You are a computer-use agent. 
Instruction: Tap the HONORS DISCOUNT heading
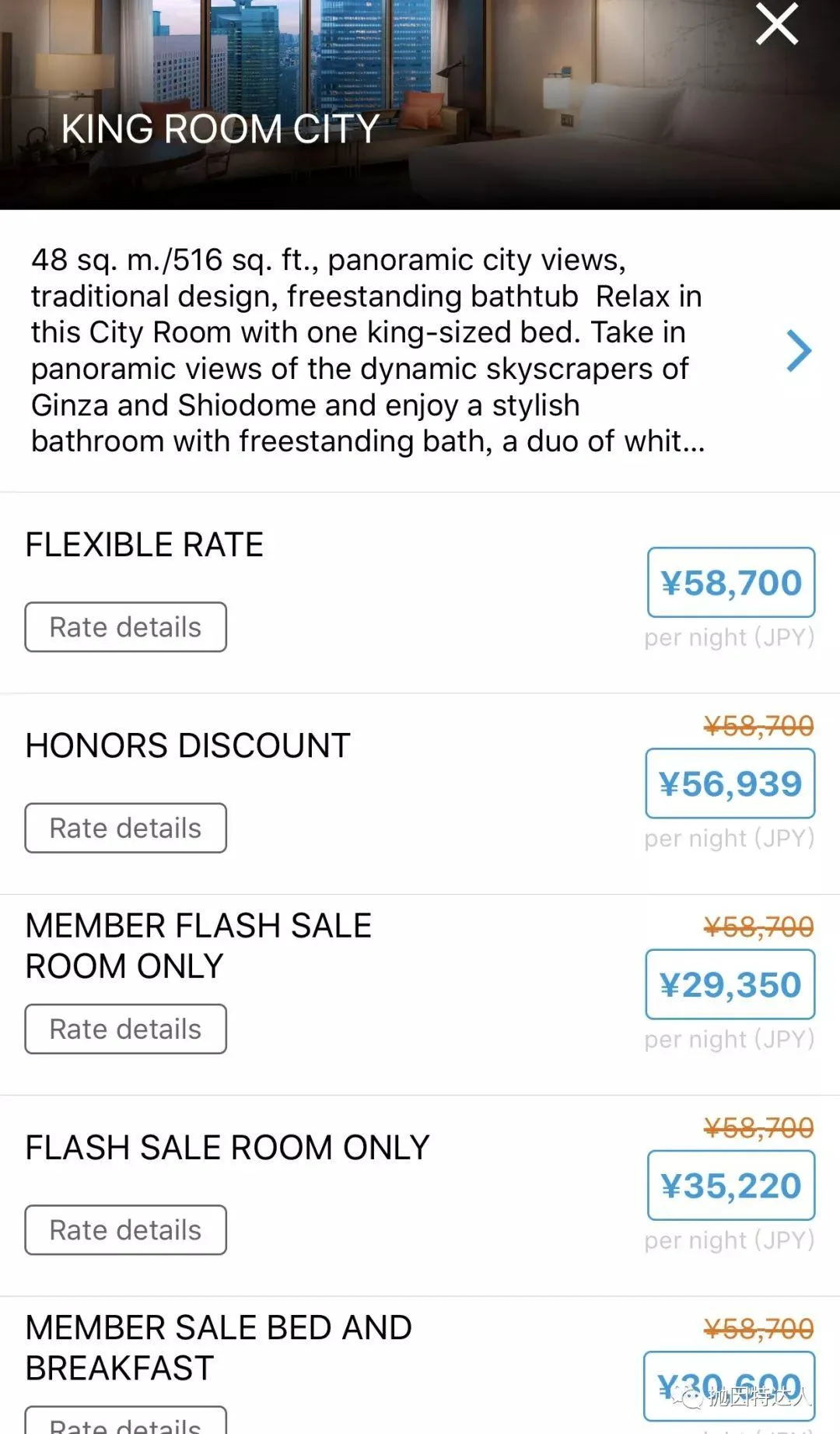coord(187,745)
